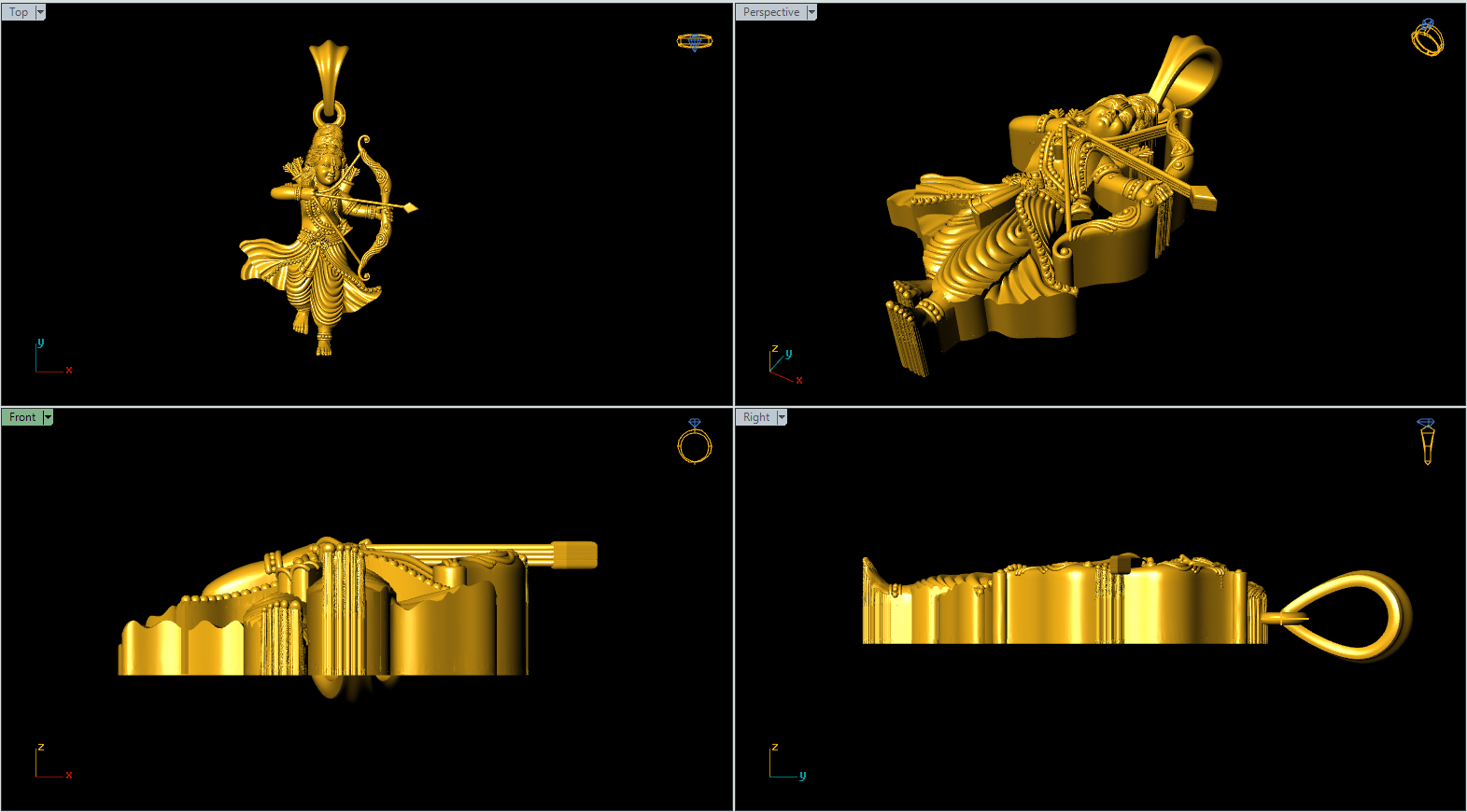The image size is (1467, 812).
Task: Select the Right viewport title label
Action: pyautogui.click(x=756, y=417)
